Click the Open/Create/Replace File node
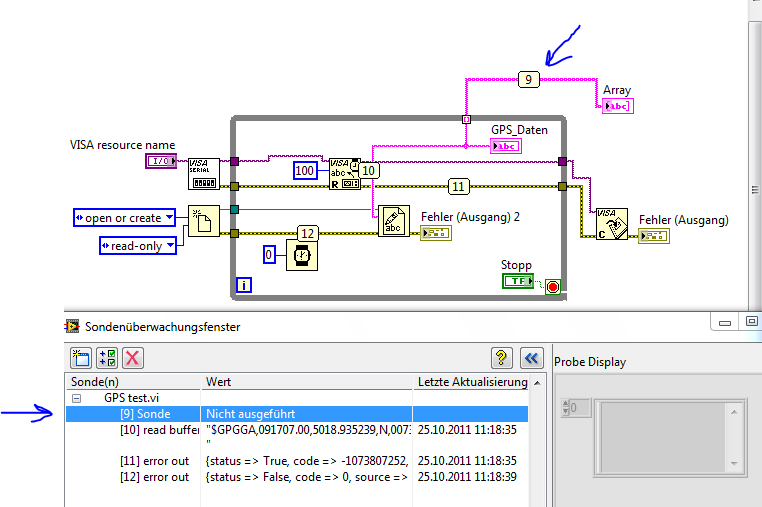 tap(204, 221)
